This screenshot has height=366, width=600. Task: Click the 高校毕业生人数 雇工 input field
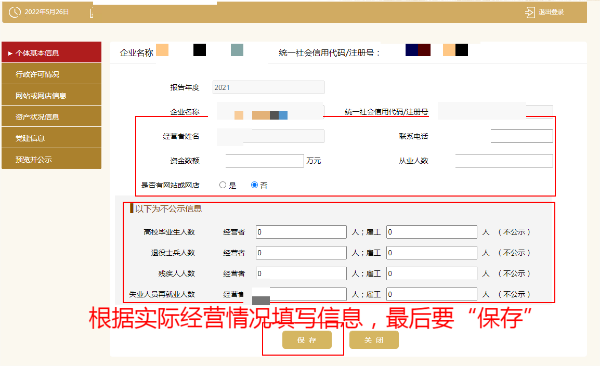[x=432, y=232]
